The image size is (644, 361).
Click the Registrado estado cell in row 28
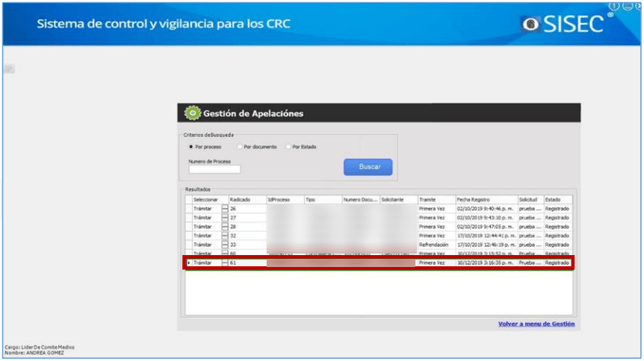coord(557,227)
